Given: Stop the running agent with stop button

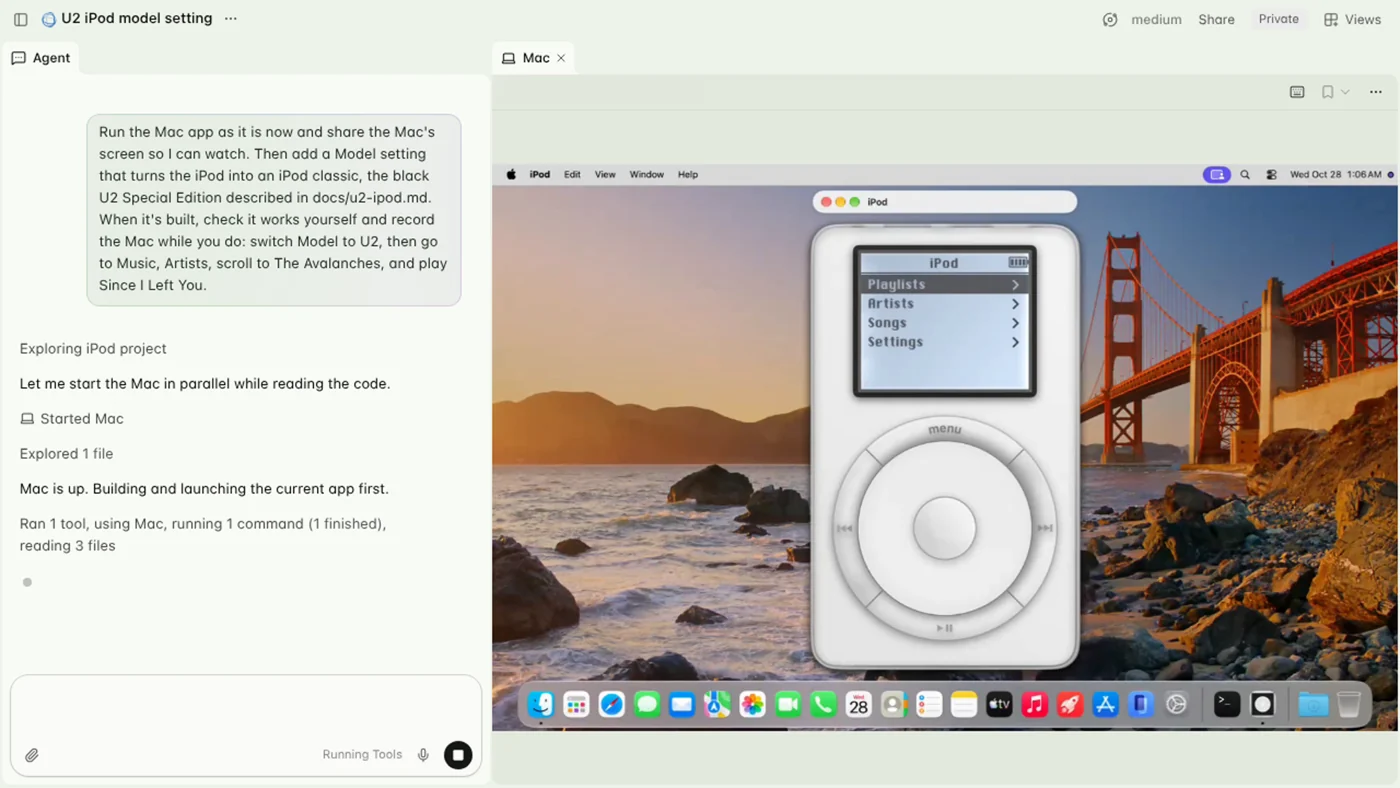Looking at the screenshot, I should point(458,755).
